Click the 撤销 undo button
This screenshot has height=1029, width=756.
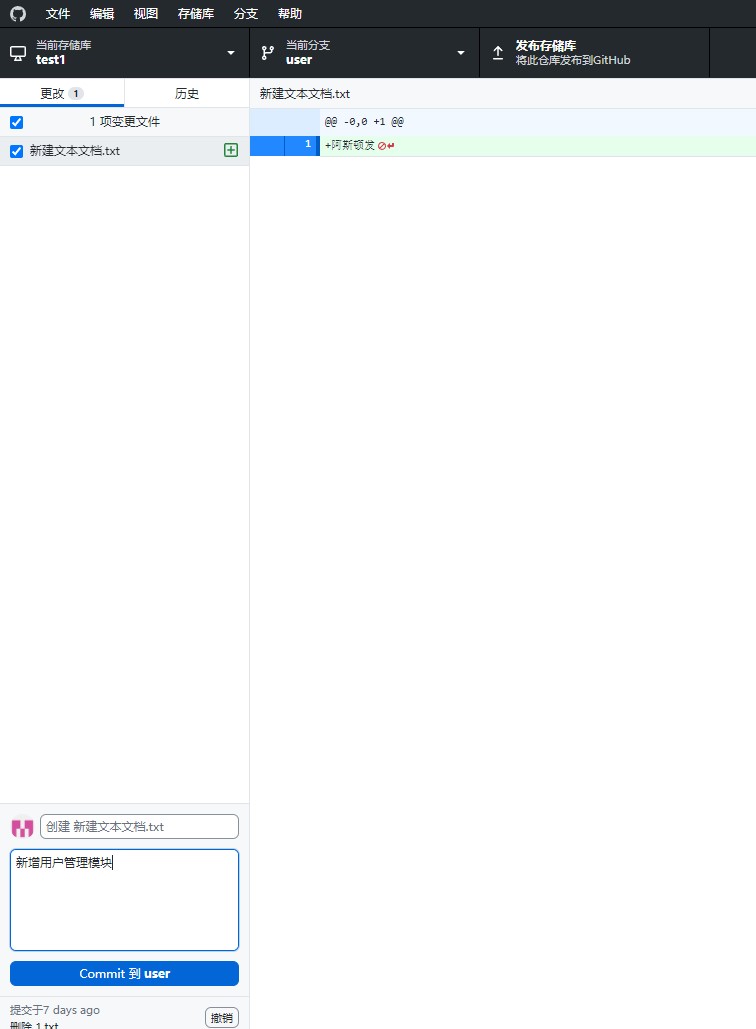[x=222, y=1017]
